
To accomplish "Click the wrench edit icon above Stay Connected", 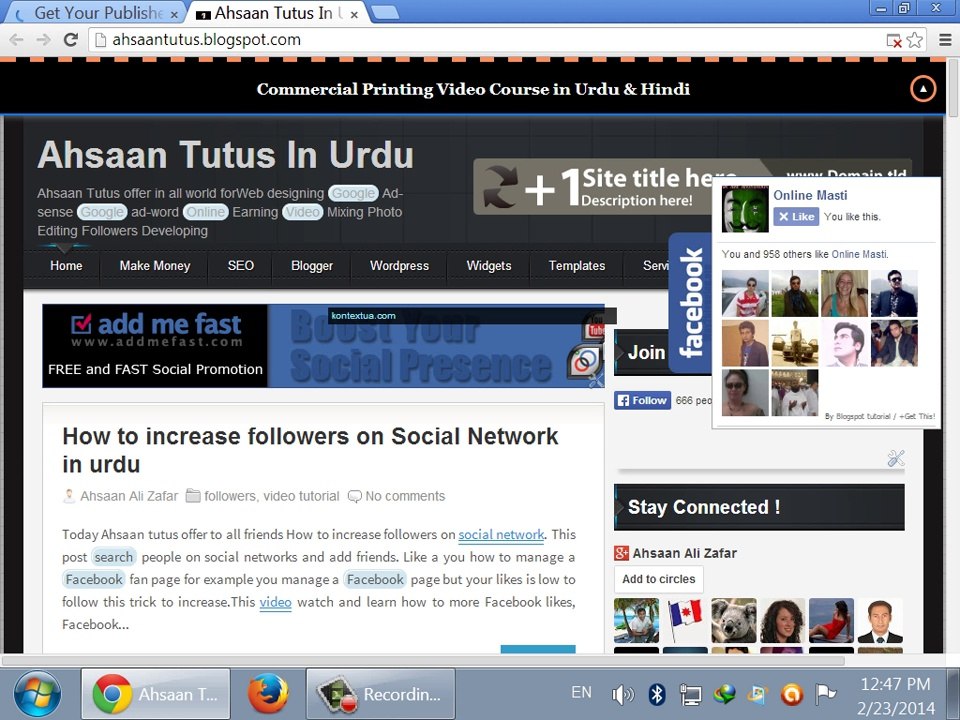I will pos(896,458).
